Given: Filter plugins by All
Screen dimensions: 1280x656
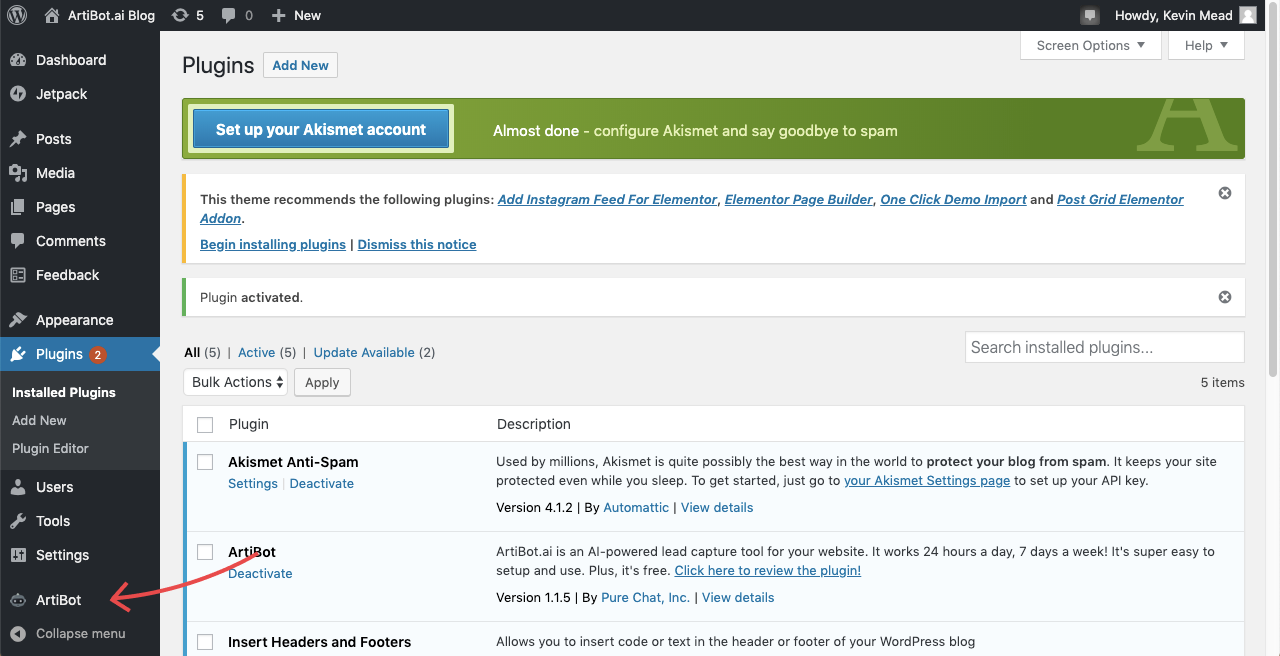Looking at the screenshot, I should [x=192, y=352].
